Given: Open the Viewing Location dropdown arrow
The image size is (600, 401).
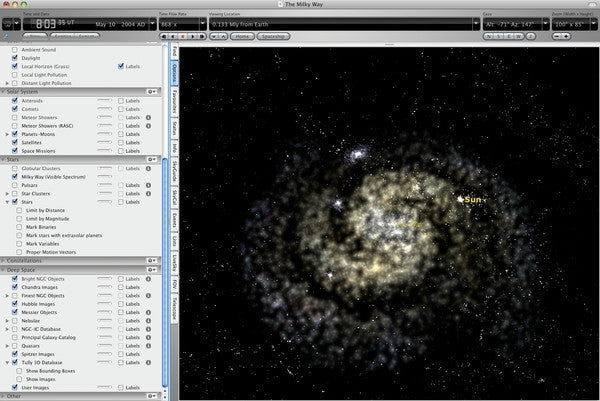Looking at the screenshot, I should click(x=476, y=24).
